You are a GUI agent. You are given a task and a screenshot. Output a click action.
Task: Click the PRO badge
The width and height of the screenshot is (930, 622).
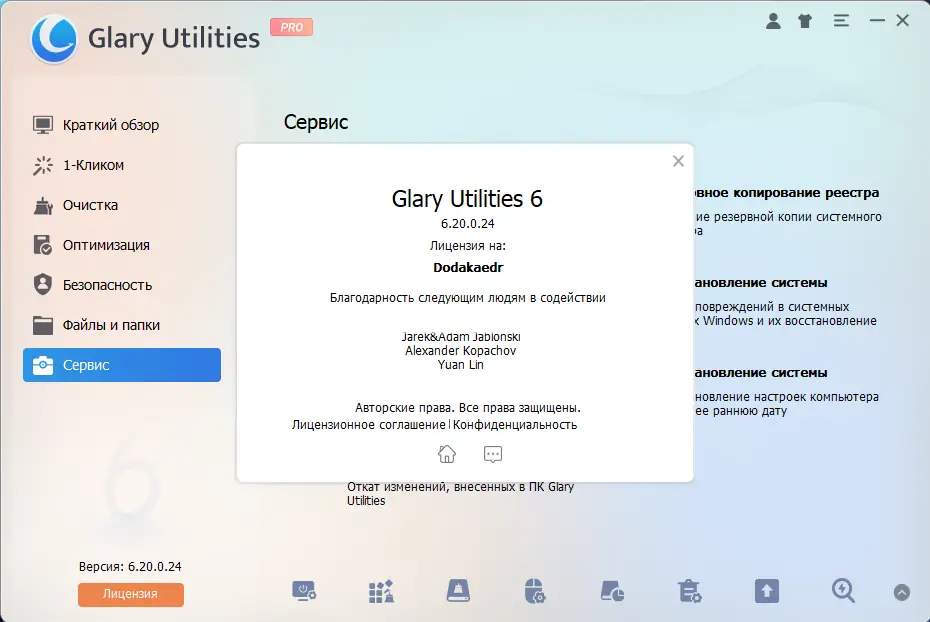(x=291, y=27)
